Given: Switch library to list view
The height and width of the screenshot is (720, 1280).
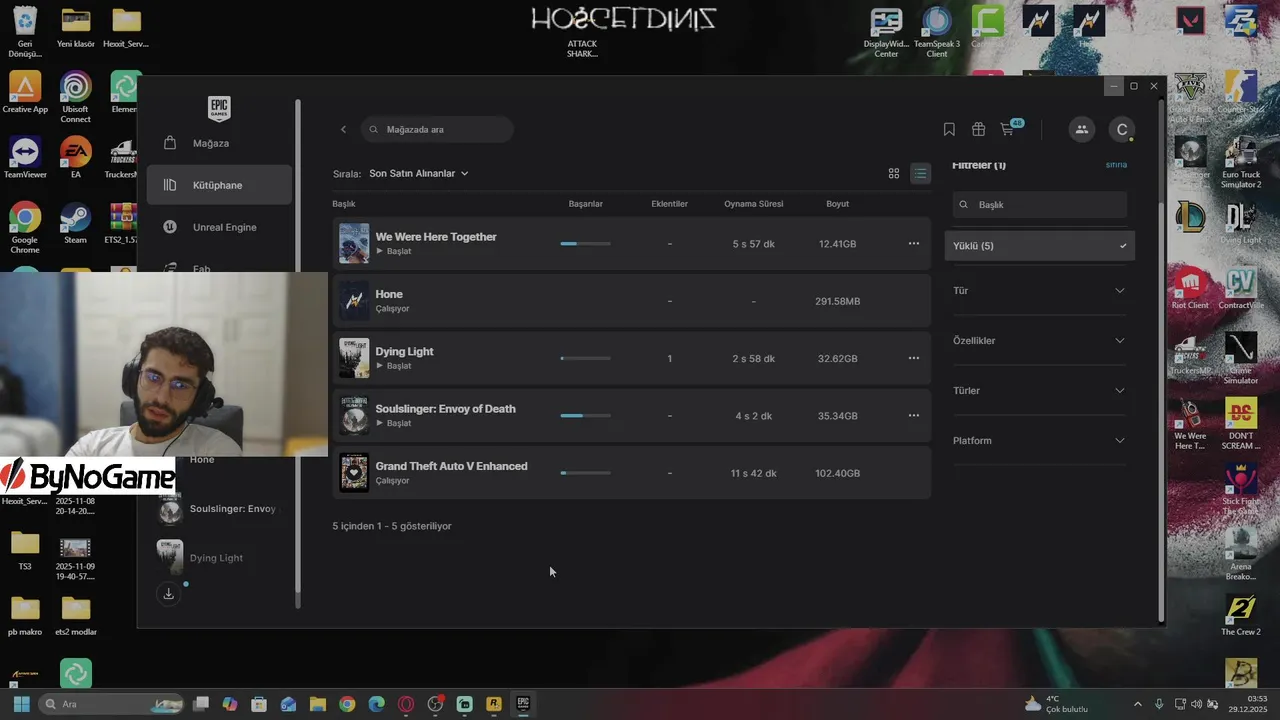Looking at the screenshot, I should (x=920, y=173).
